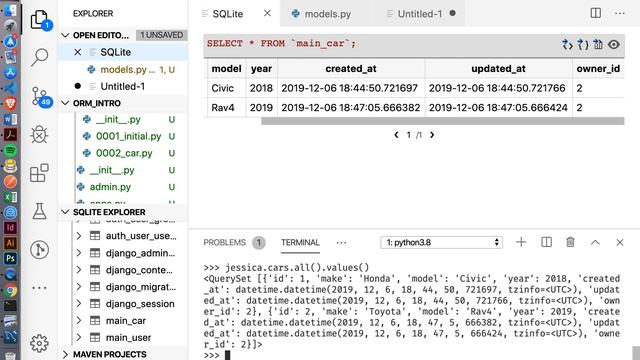Open models.py from Open Editors

click(123, 69)
